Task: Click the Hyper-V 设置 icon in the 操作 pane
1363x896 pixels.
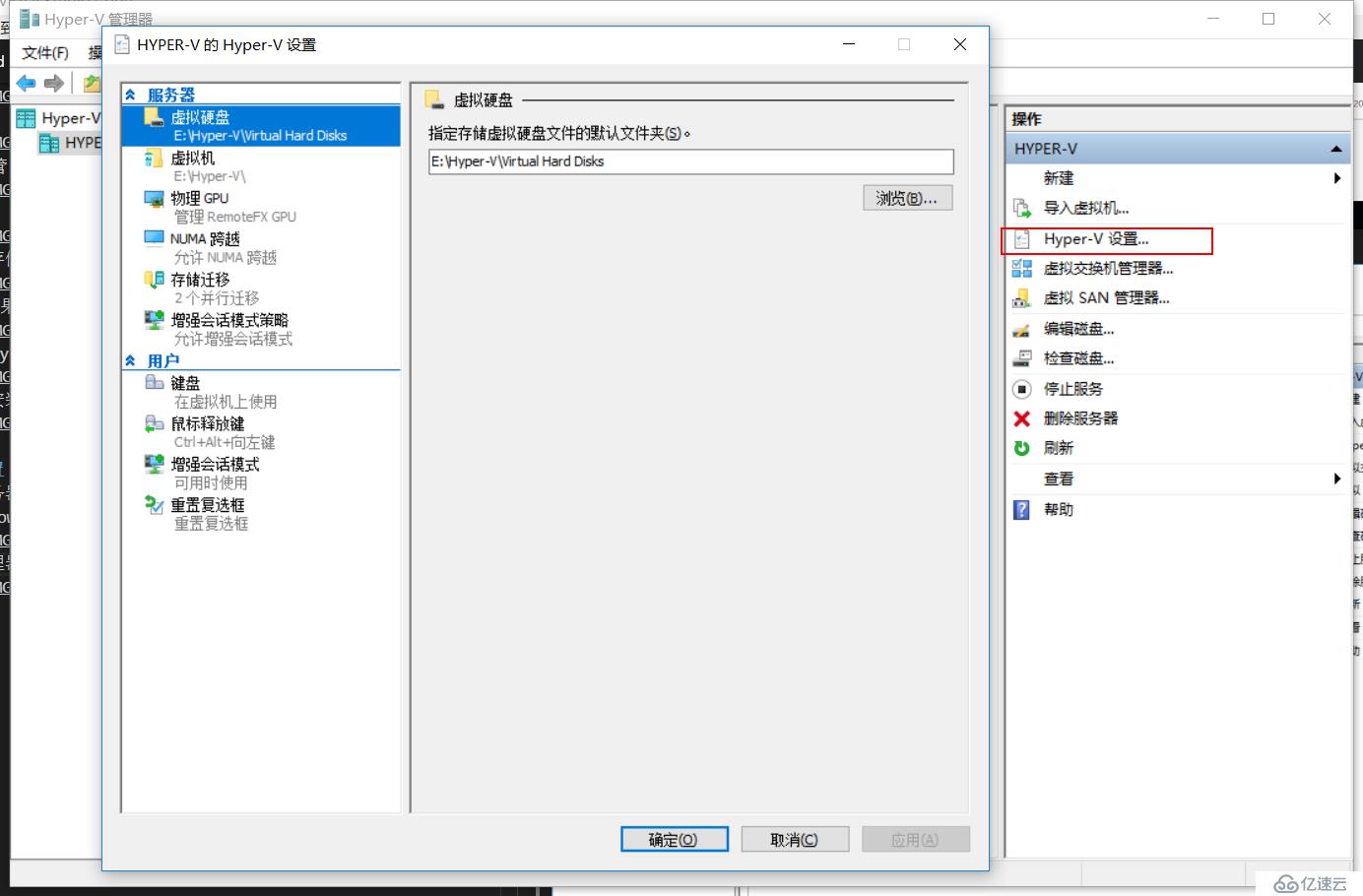Action: point(1022,239)
